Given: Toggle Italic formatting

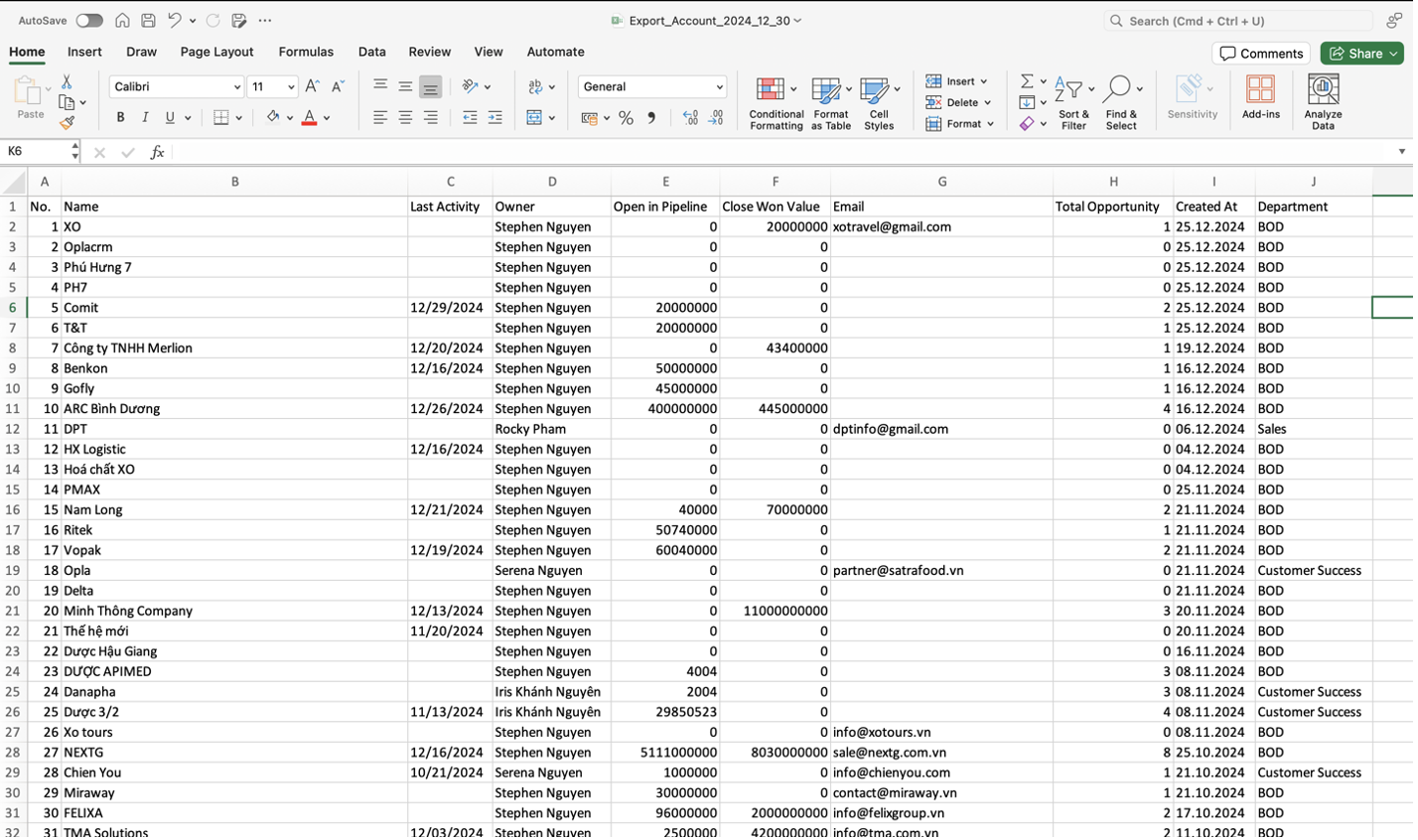Looking at the screenshot, I should (x=146, y=118).
